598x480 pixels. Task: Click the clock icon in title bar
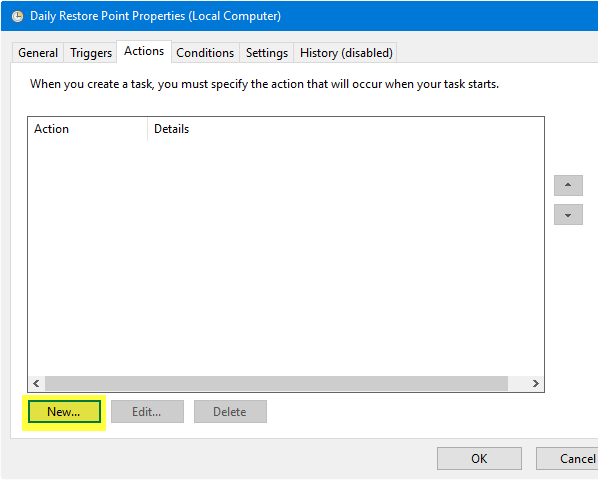pos(17,16)
